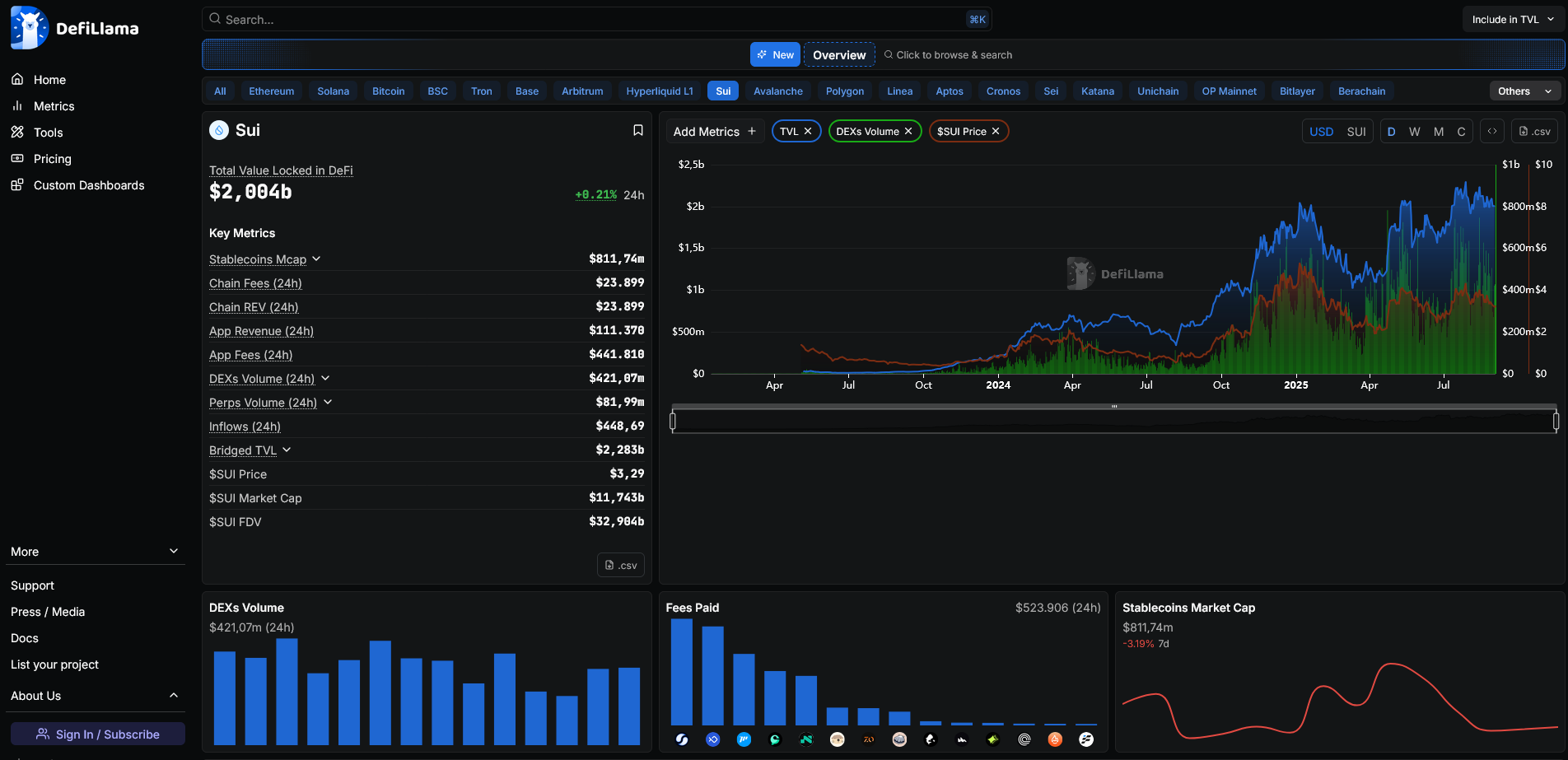Viewport: 1568px width, 760px height.
Task: Remove DEXs Volume metric from chart
Action: pyautogui.click(x=908, y=131)
